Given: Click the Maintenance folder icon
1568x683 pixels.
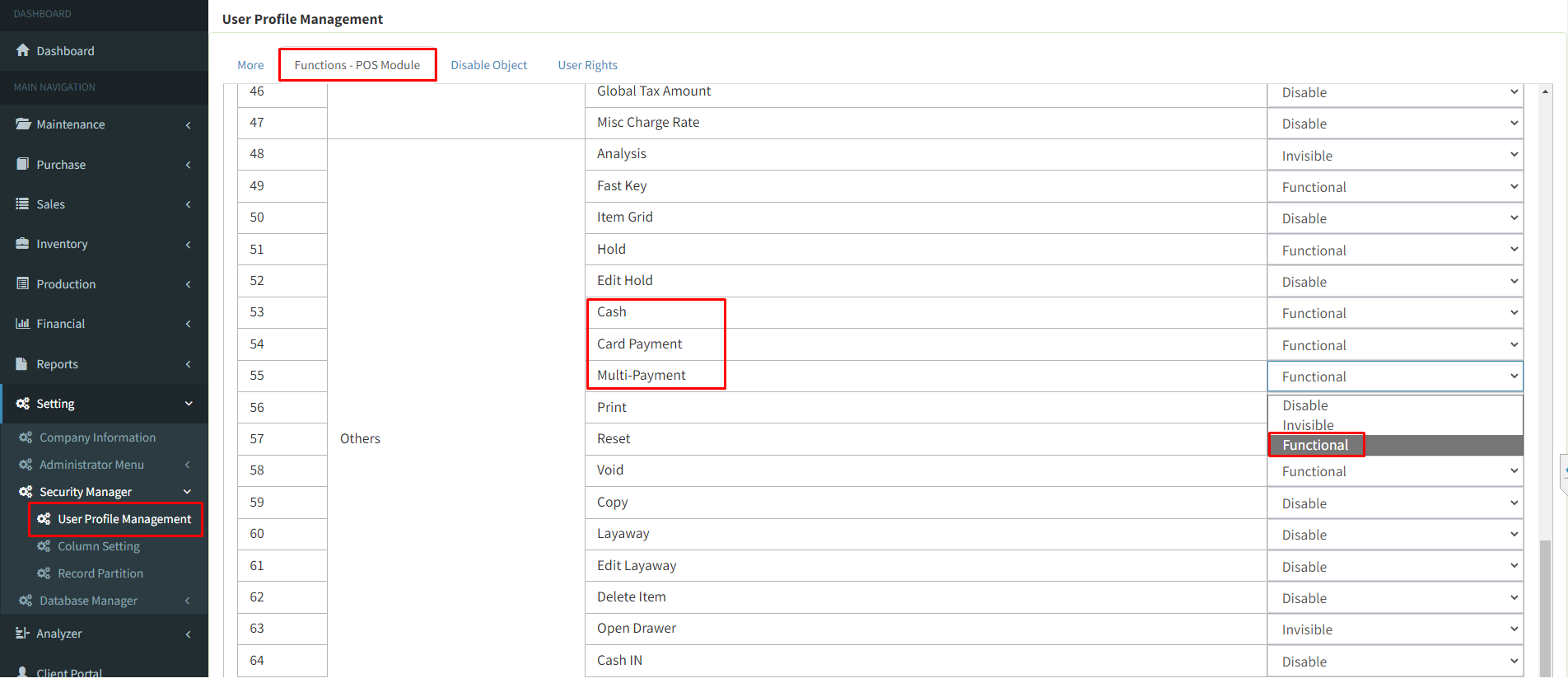Looking at the screenshot, I should coord(22,124).
